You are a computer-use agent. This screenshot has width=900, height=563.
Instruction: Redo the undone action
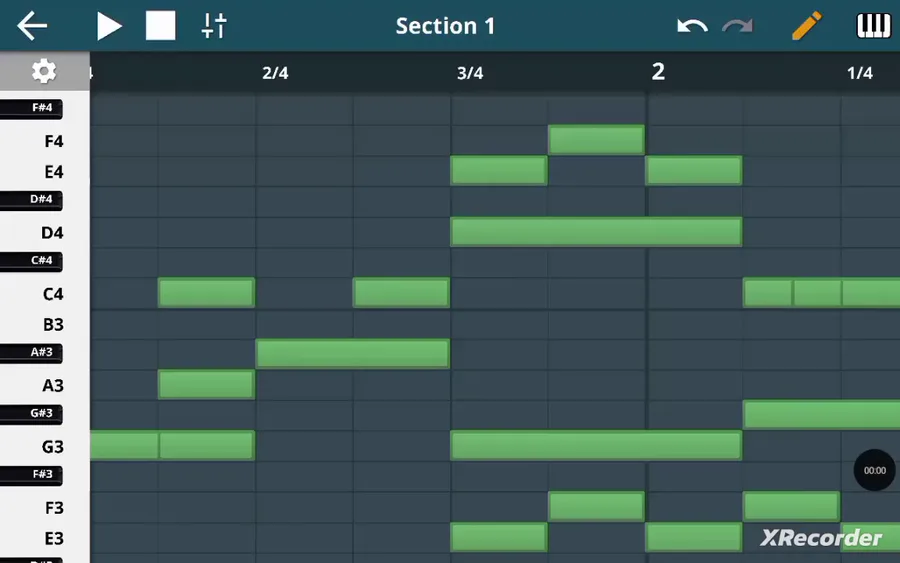[x=737, y=26]
